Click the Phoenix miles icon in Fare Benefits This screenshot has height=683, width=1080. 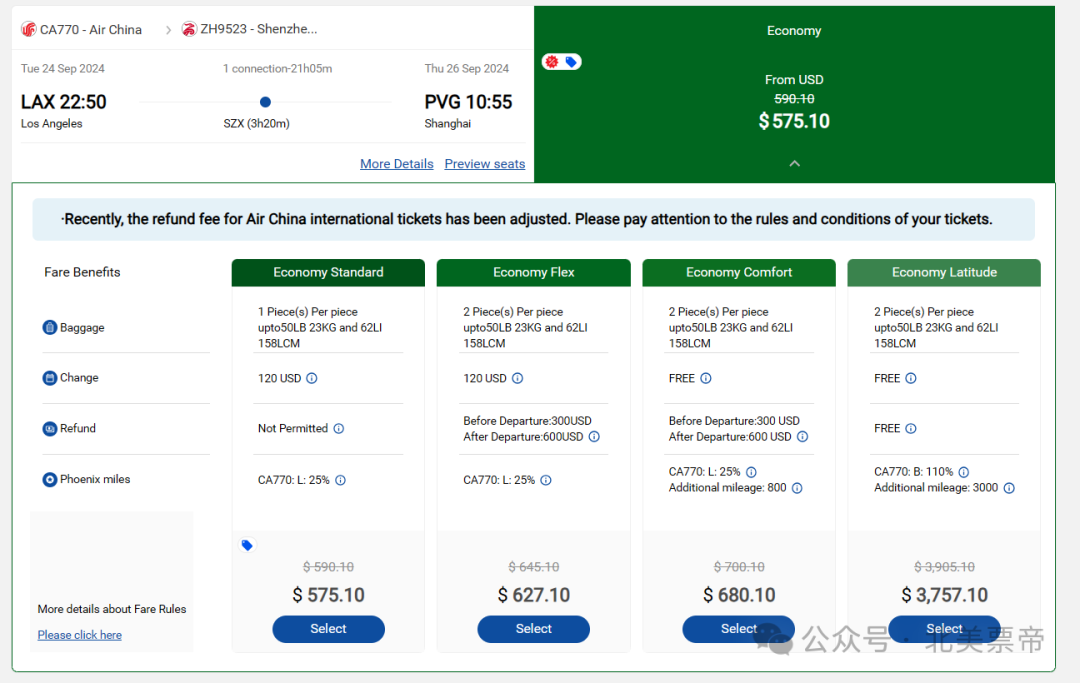pyautogui.click(x=50, y=480)
